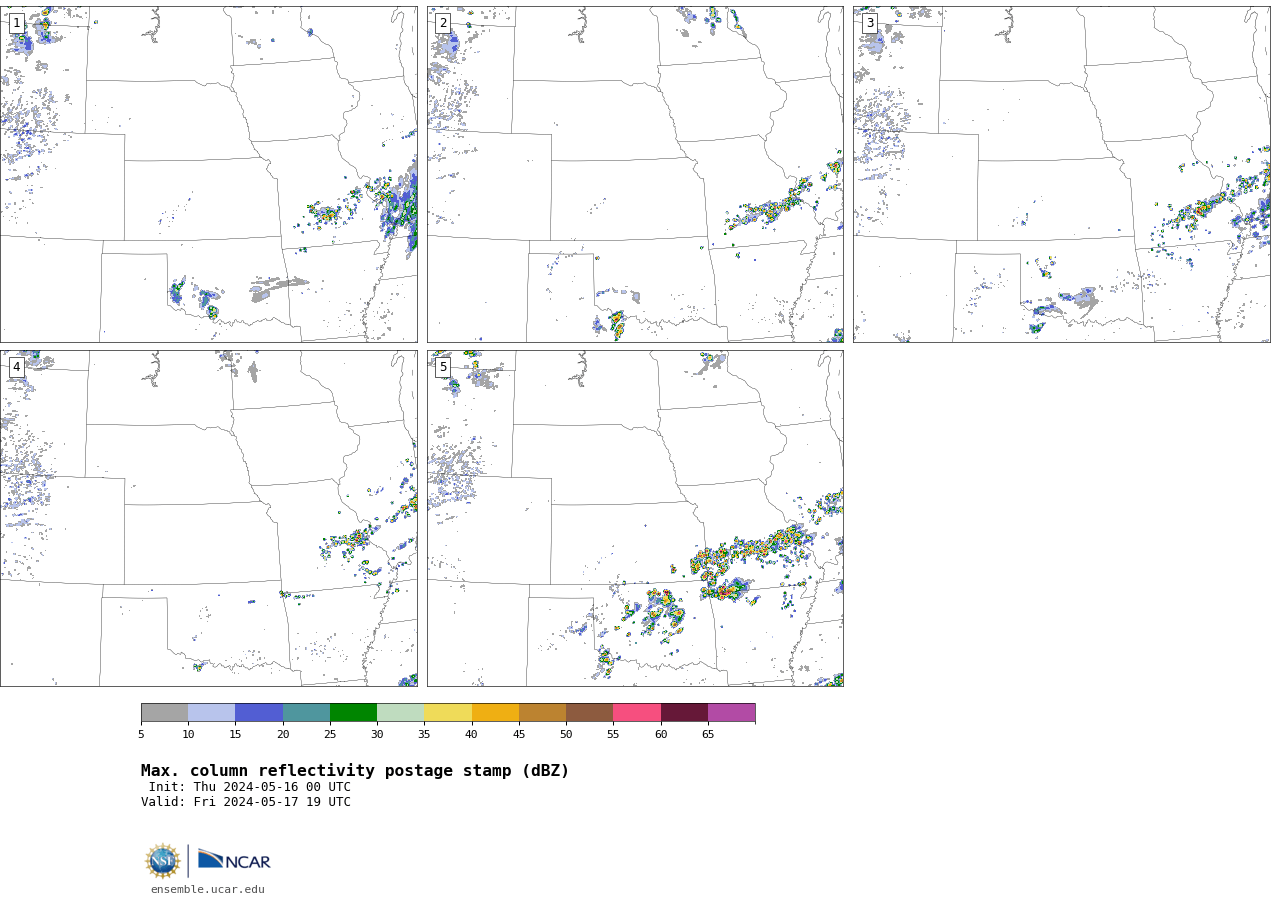Select the maroon 60-65 dBZ swatch

pyautogui.click(x=684, y=713)
